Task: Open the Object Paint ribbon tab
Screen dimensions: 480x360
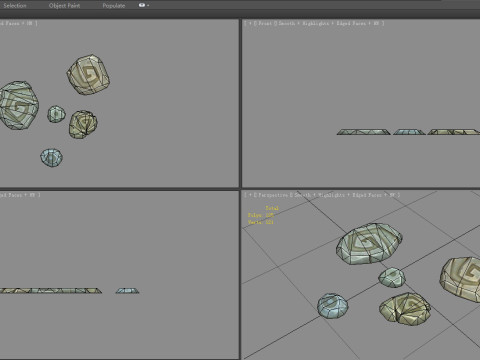Action: click(64, 5)
